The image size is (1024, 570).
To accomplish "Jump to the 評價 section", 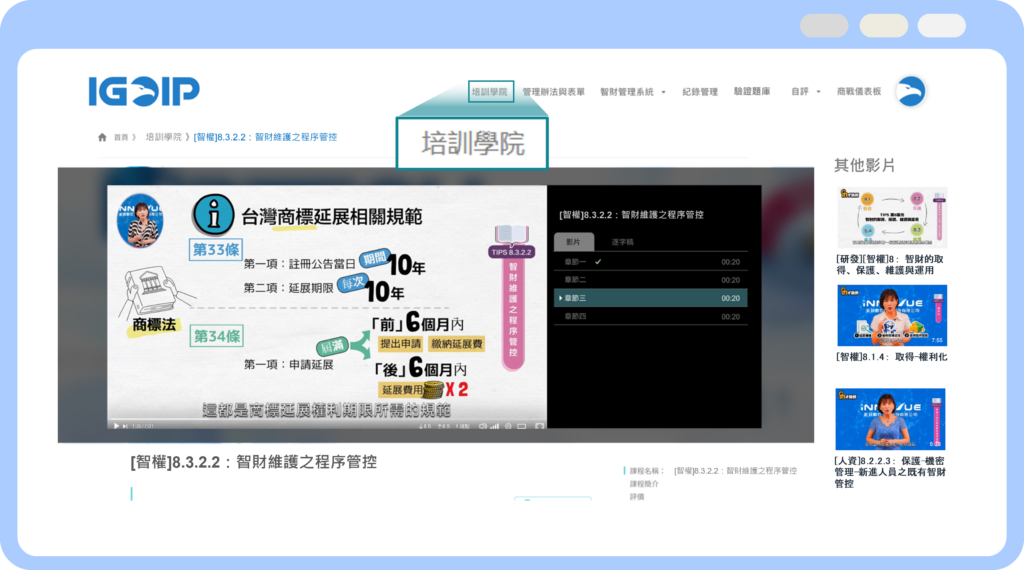I will [x=637, y=497].
